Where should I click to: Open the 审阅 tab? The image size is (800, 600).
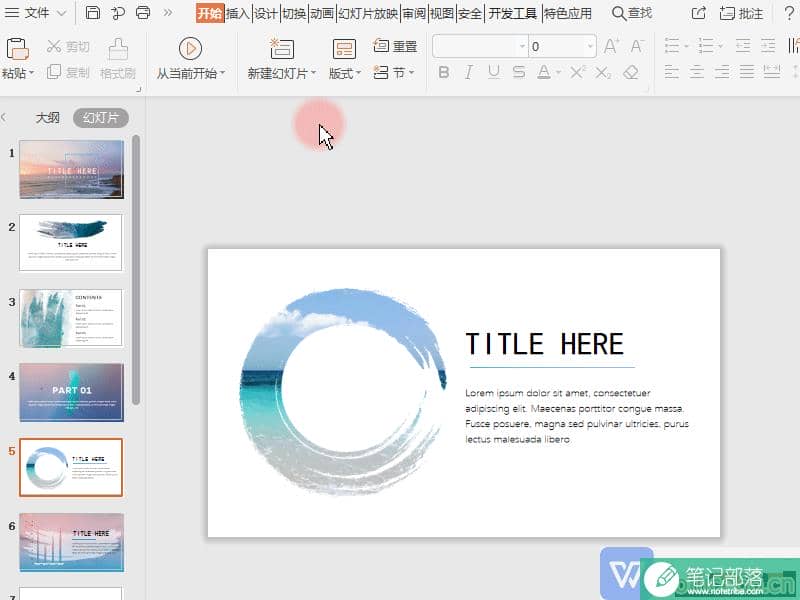414,13
